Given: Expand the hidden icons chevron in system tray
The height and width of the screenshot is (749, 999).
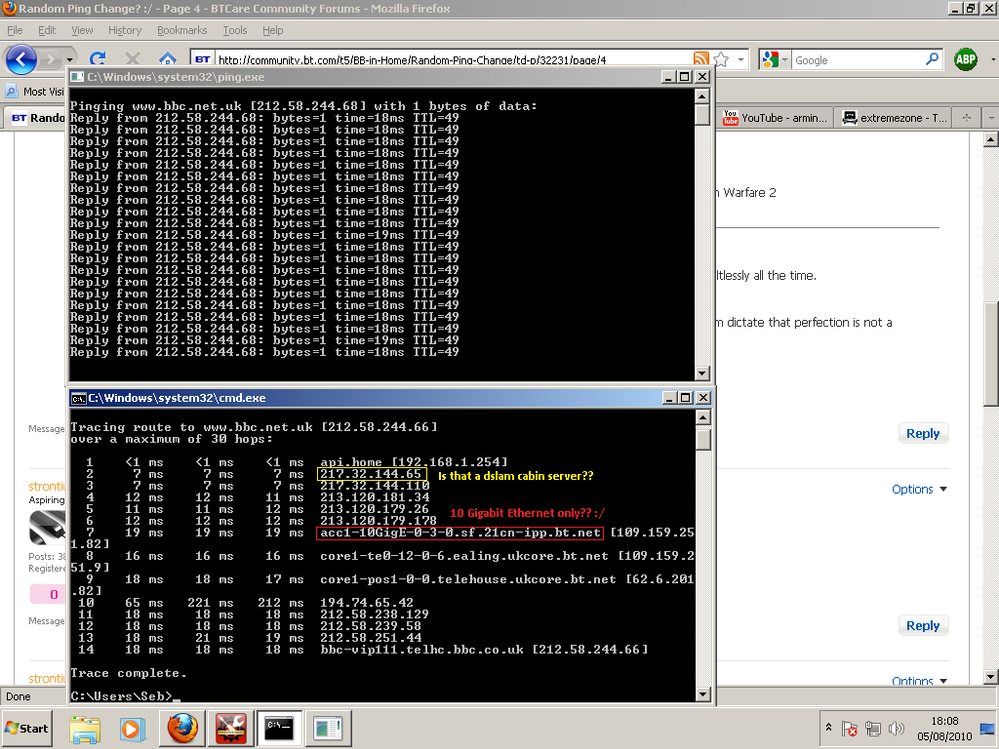Looking at the screenshot, I should (829, 729).
